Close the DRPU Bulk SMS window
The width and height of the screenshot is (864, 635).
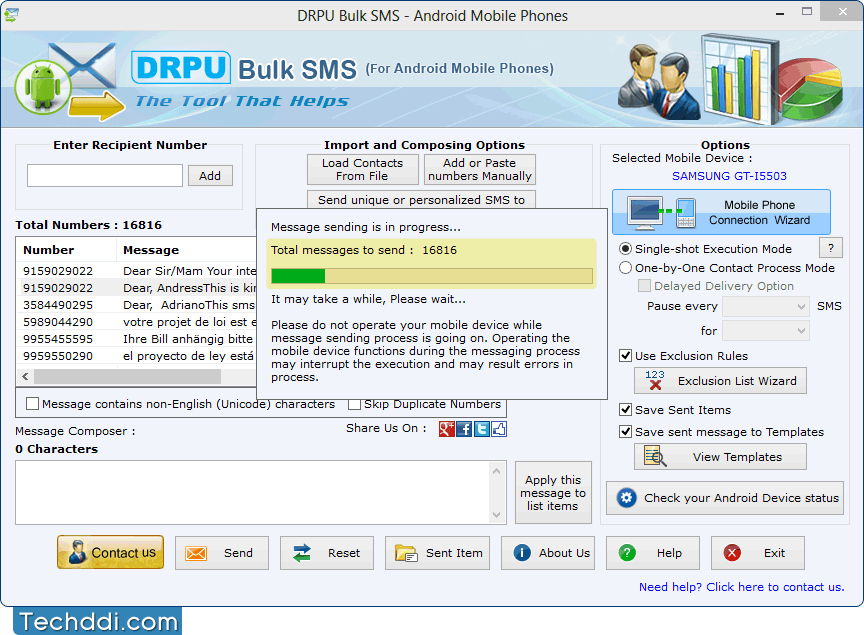point(843,12)
